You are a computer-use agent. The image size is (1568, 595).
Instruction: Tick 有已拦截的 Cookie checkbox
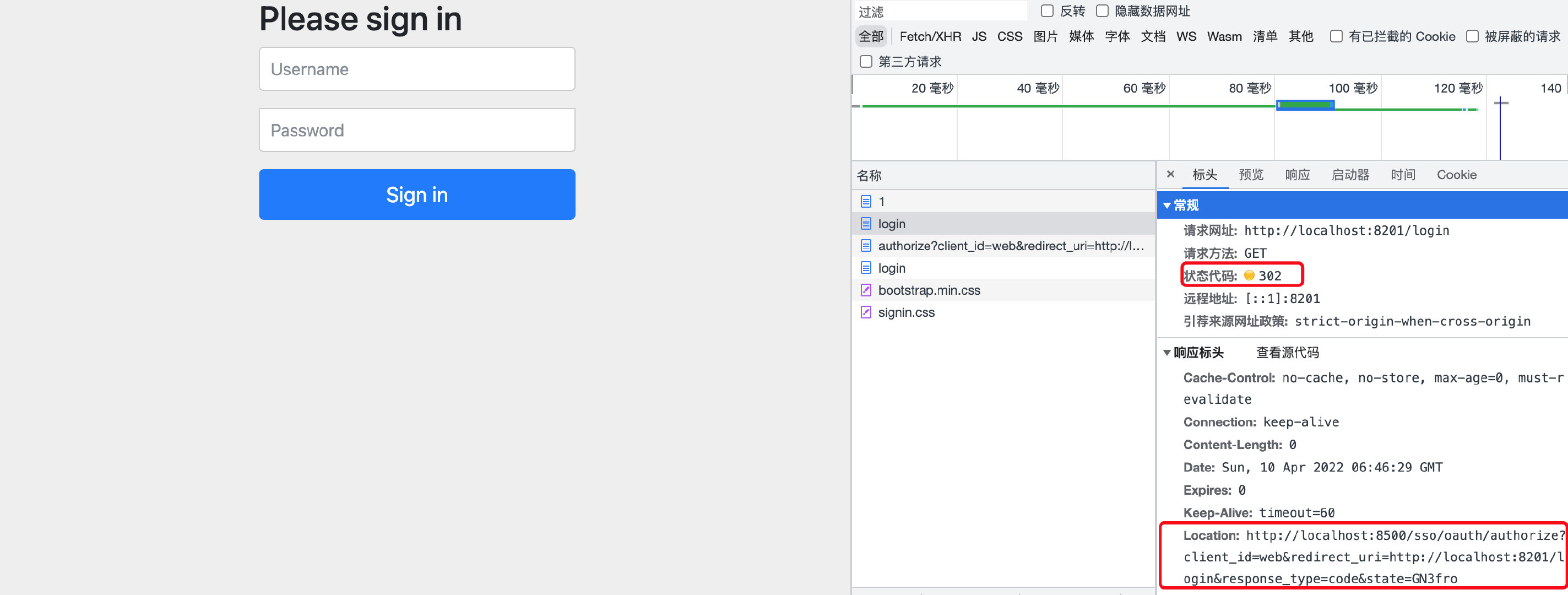(1336, 36)
